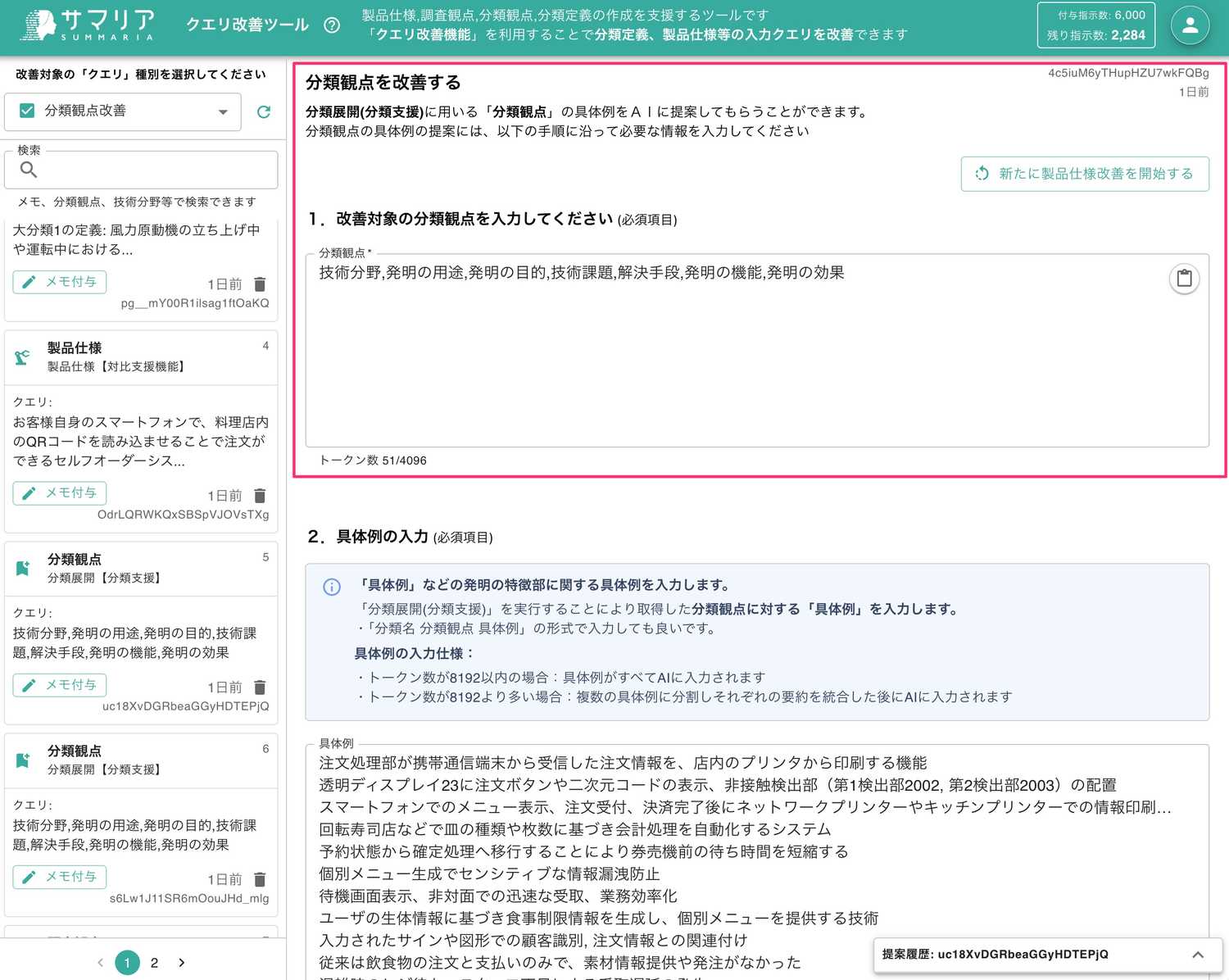Click the ID uc18XvDGRbeaGGyHDTEPjQ in card 5
Screen dimensions: 1229x980
click(185, 706)
